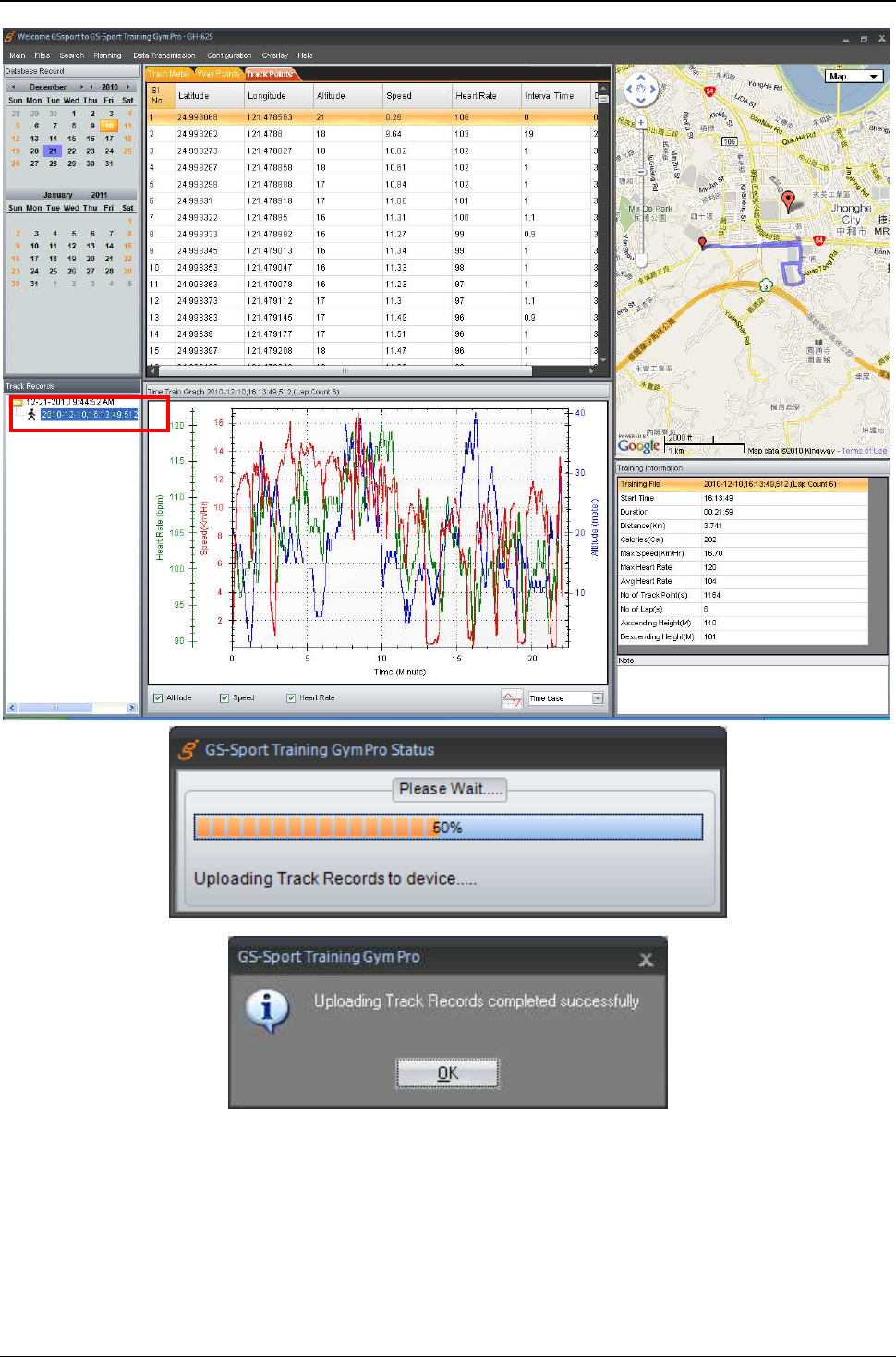Select December 10 in the calendar
This screenshot has width=896, height=1357.
pyautogui.click(x=109, y=126)
